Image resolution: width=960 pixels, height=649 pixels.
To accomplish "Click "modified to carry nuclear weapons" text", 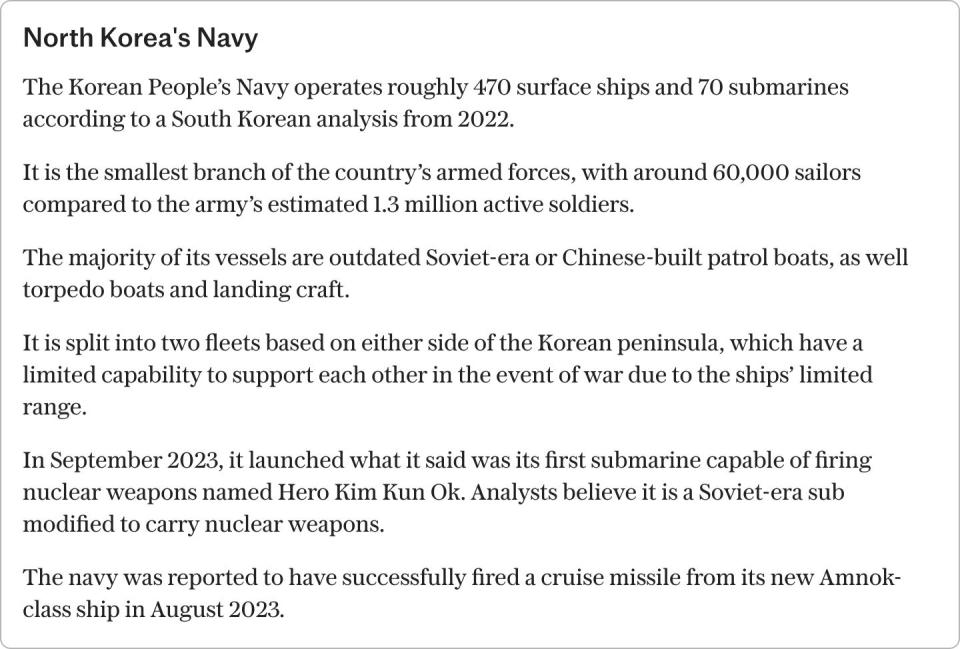I will (201, 525).
